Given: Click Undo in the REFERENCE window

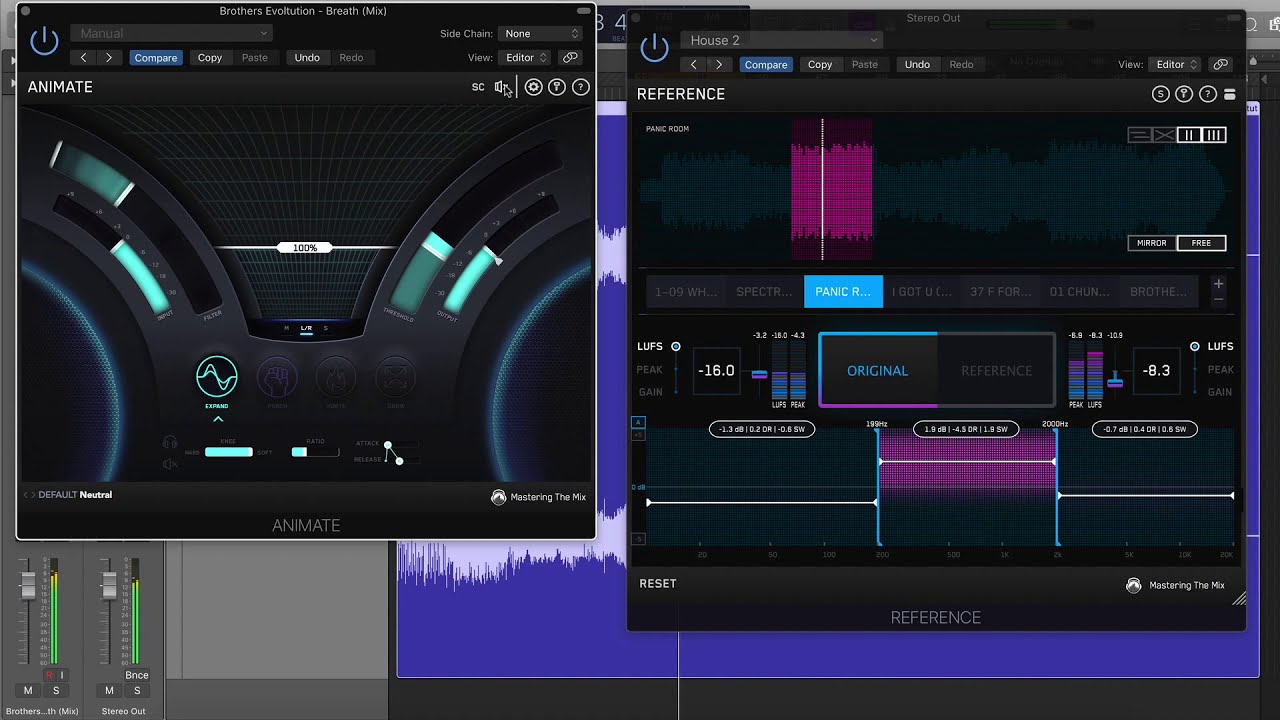Looking at the screenshot, I should 917,64.
